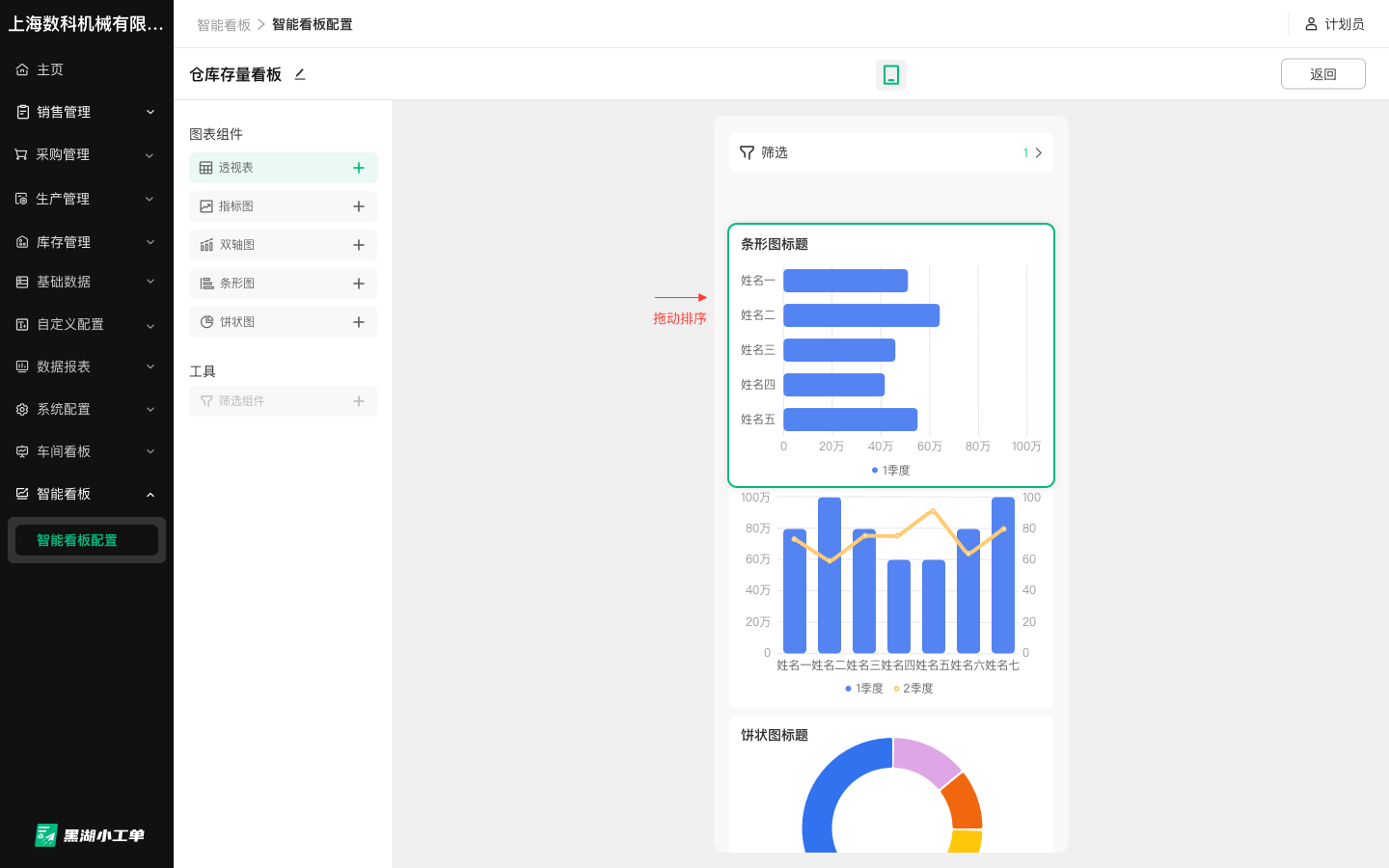This screenshot has width=1389, height=868.
Task: Select the 智能看板配置 submenu item
Action: click(77, 540)
